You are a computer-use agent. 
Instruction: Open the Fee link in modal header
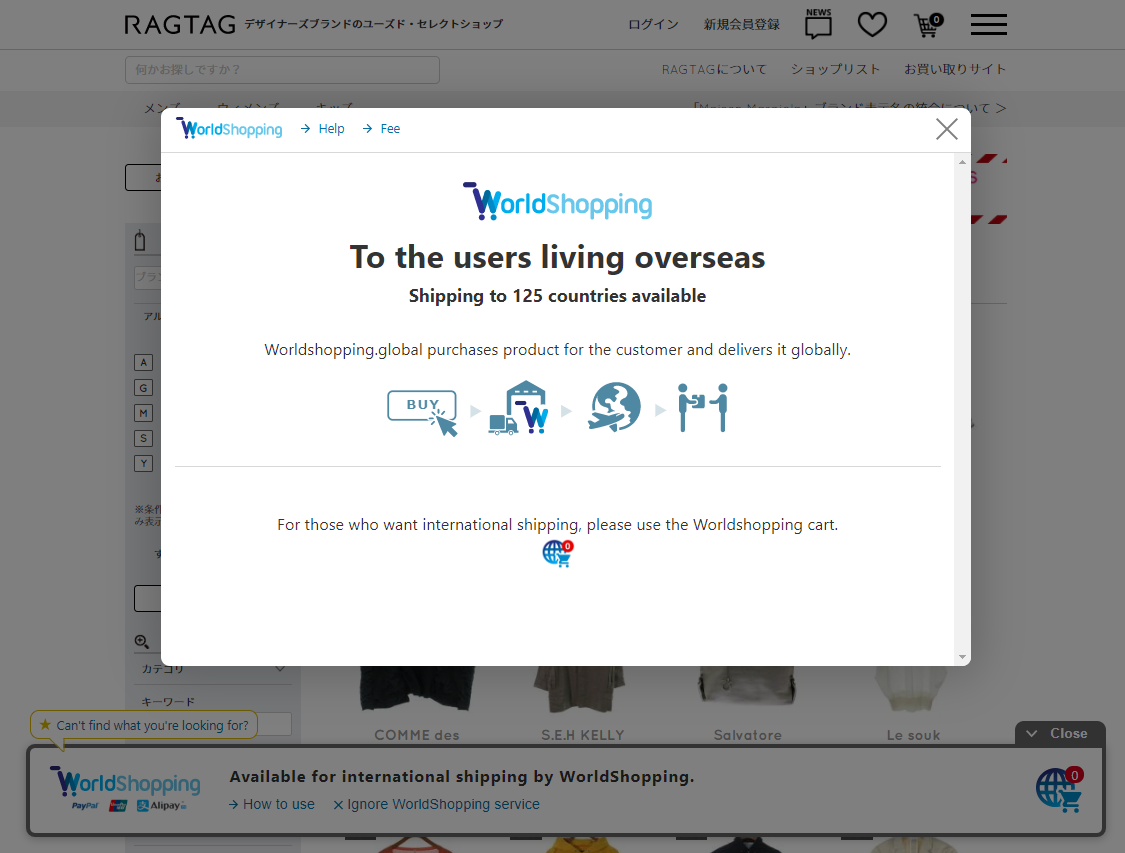point(382,128)
